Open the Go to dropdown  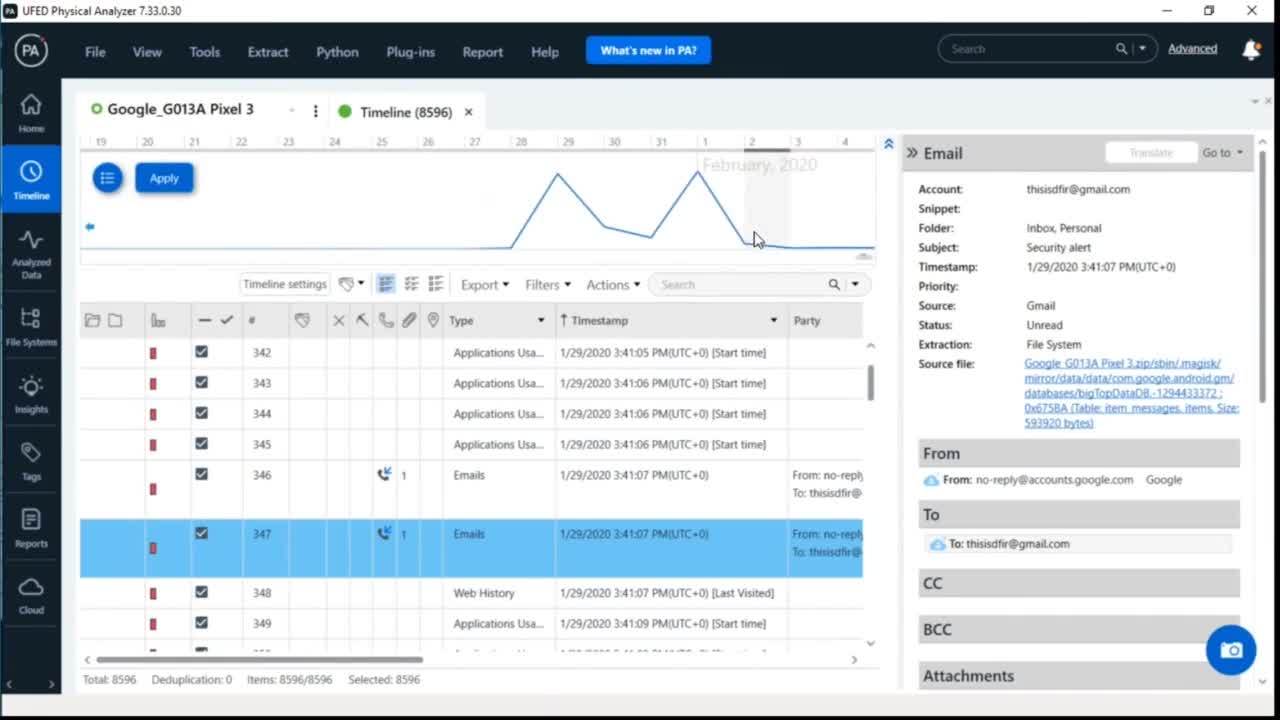click(x=1222, y=153)
